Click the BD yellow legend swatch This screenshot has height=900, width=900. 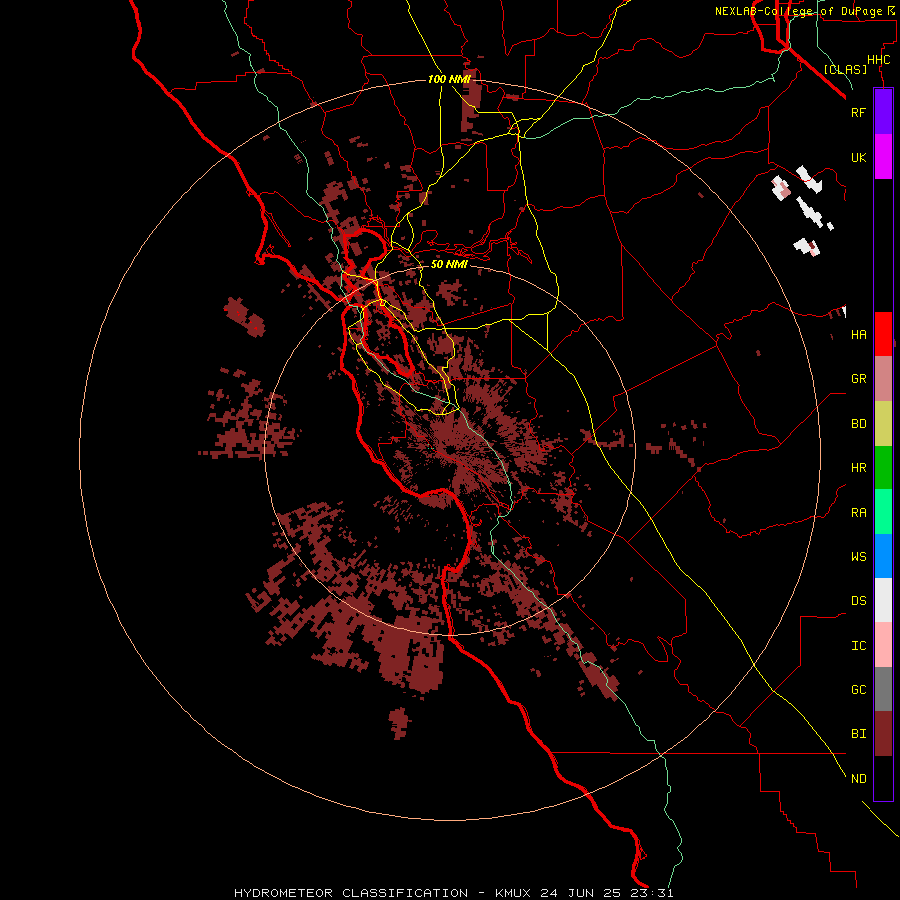[883, 424]
